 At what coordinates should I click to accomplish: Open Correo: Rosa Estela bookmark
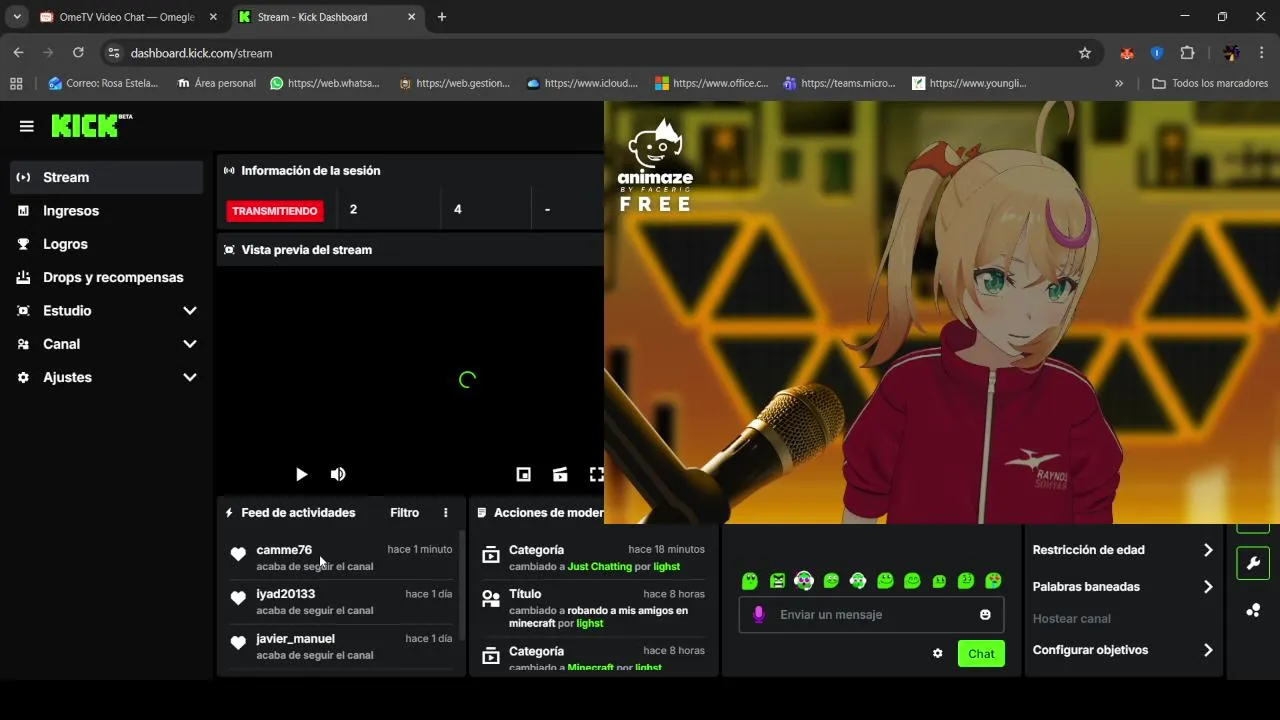(x=103, y=84)
